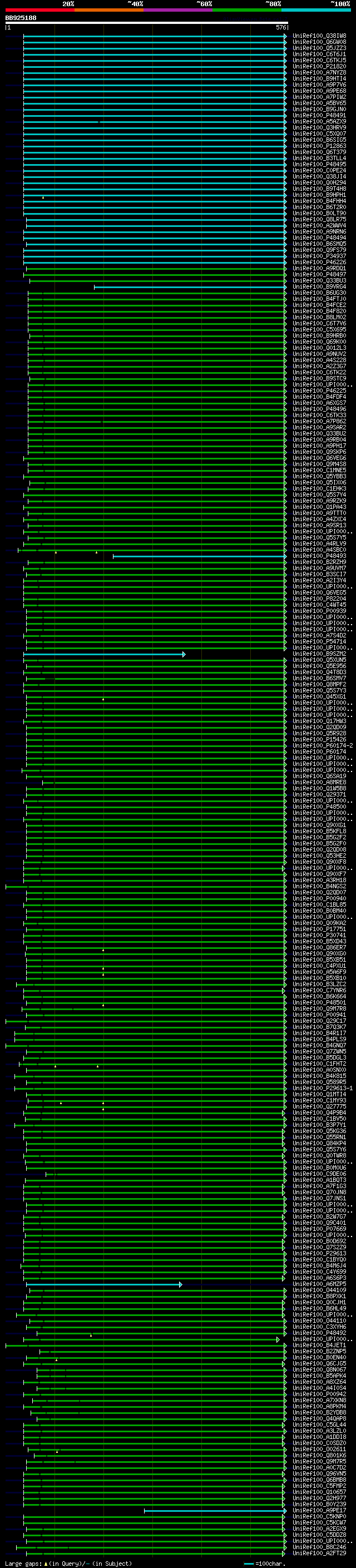Screen dimensions: 356x1568
Task: Click the red 20% identity legend bar
Action: click(39, 10)
